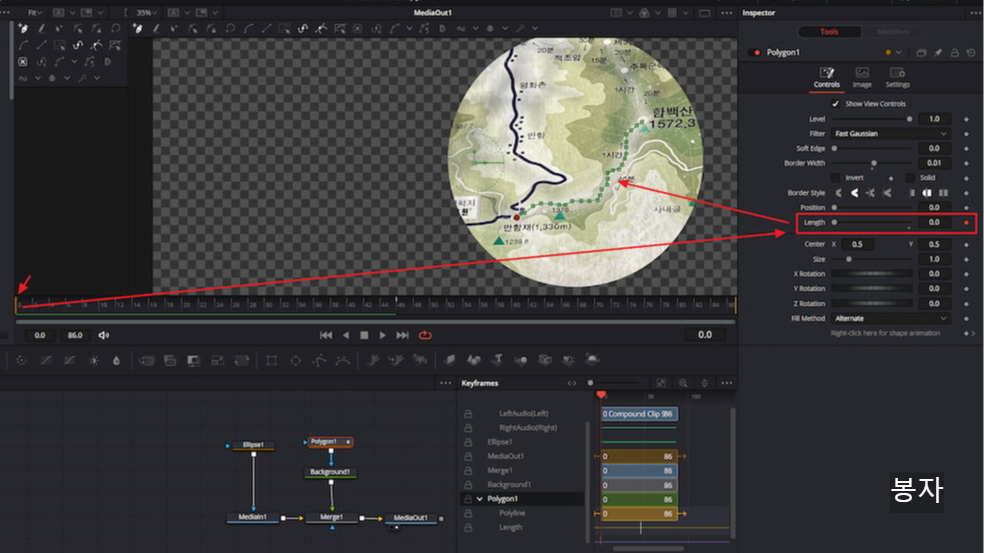Viewport: 984px width, 553px height.
Task: Click Center X value field
Action: click(857, 244)
